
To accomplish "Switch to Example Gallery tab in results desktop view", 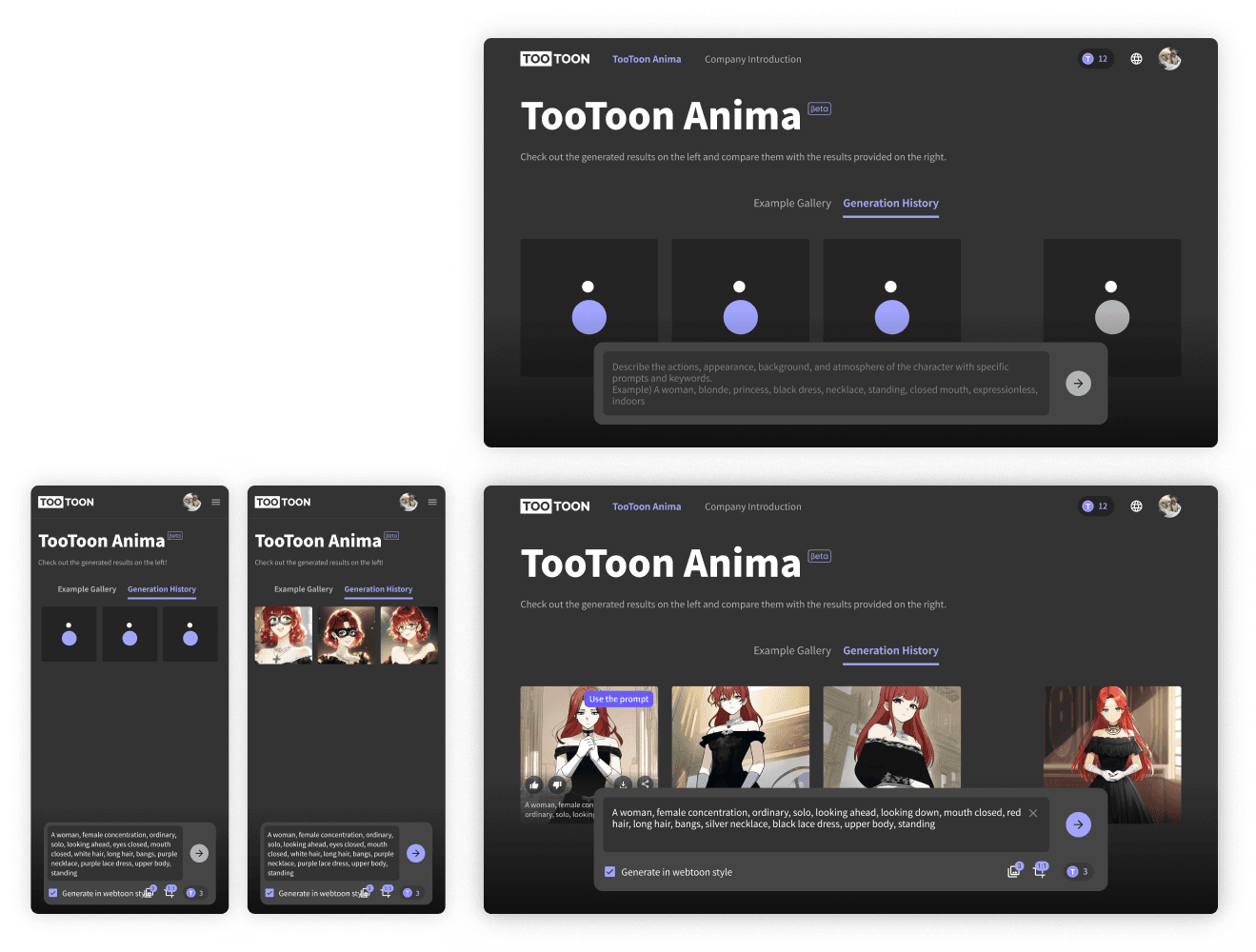I will tap(792, 651).
